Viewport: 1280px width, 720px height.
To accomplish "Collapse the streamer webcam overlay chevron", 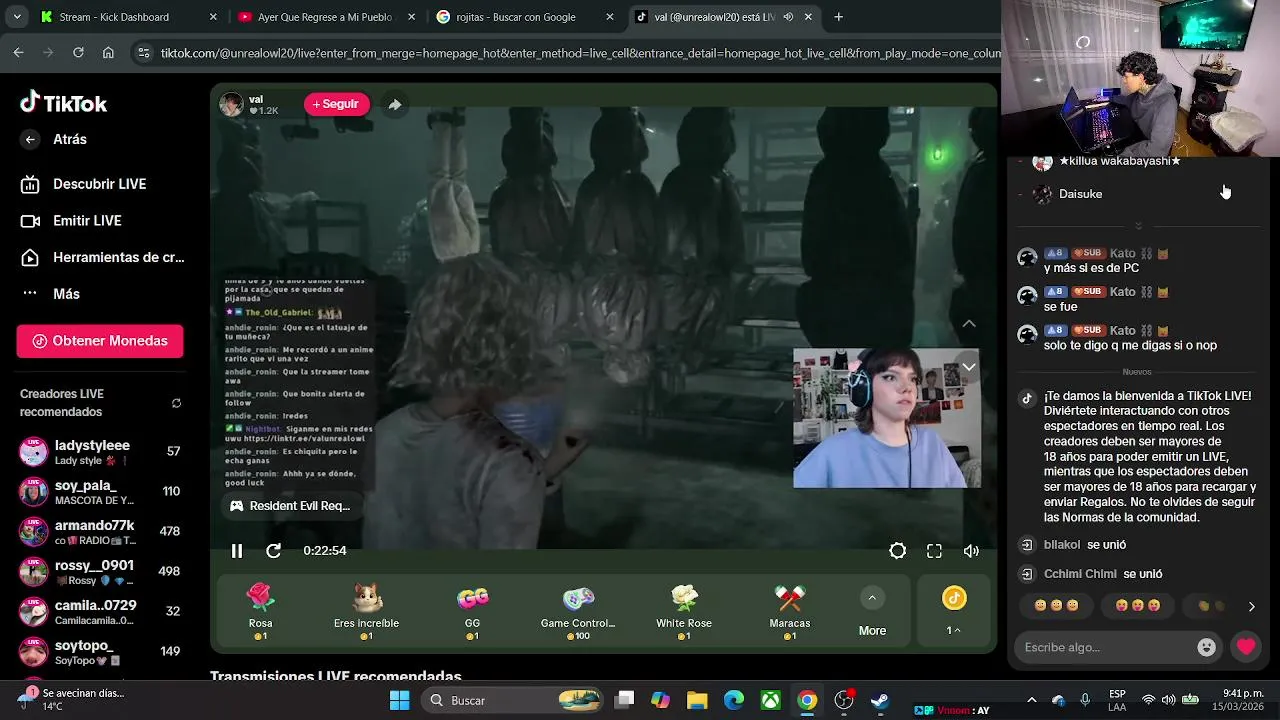I will tap(968, 368).
